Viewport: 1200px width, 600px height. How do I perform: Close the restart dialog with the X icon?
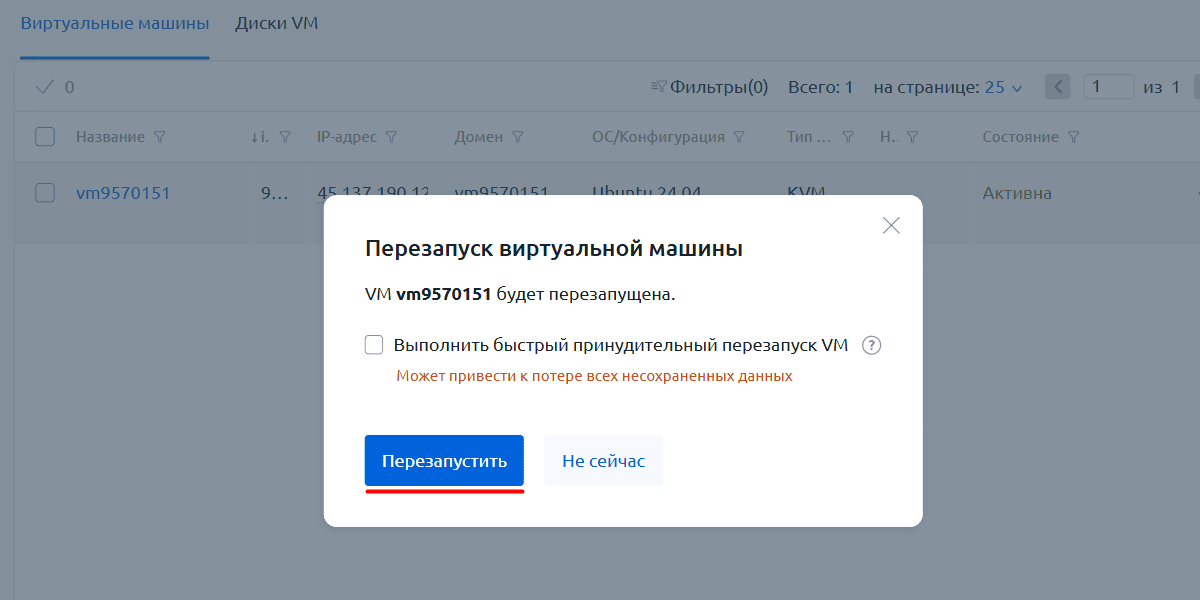coord(891,225)
